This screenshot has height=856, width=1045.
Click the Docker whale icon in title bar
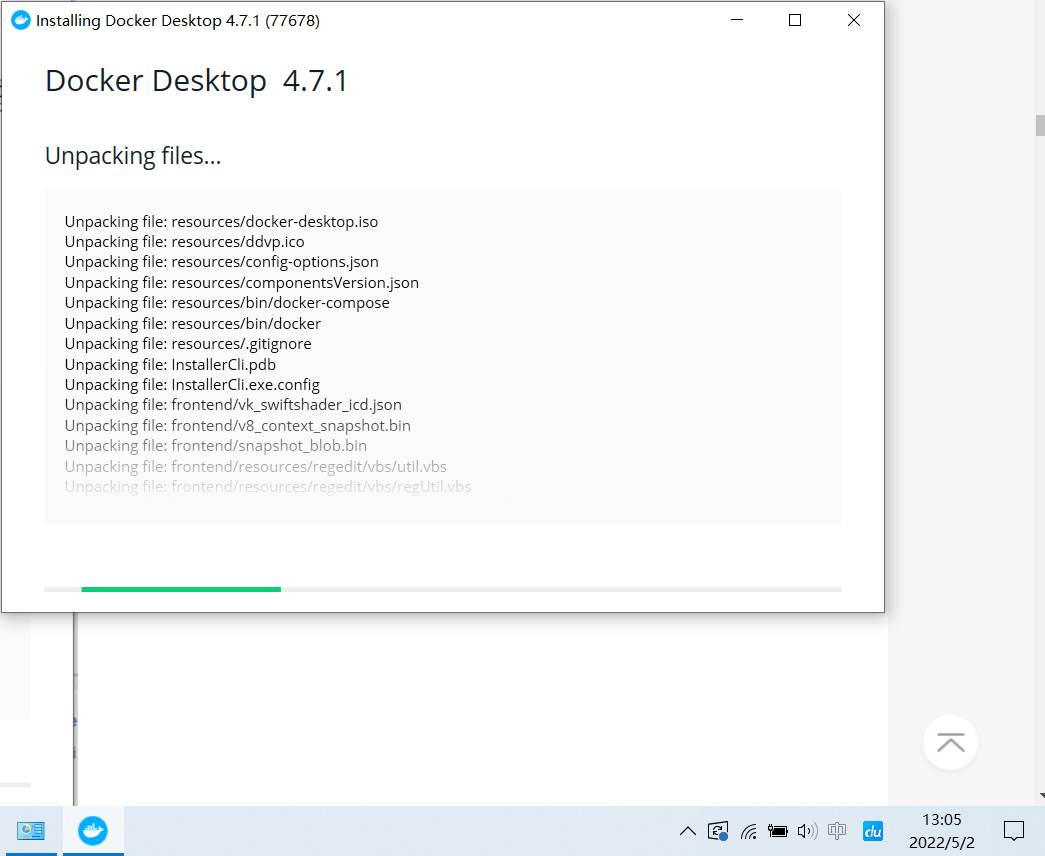21,21
